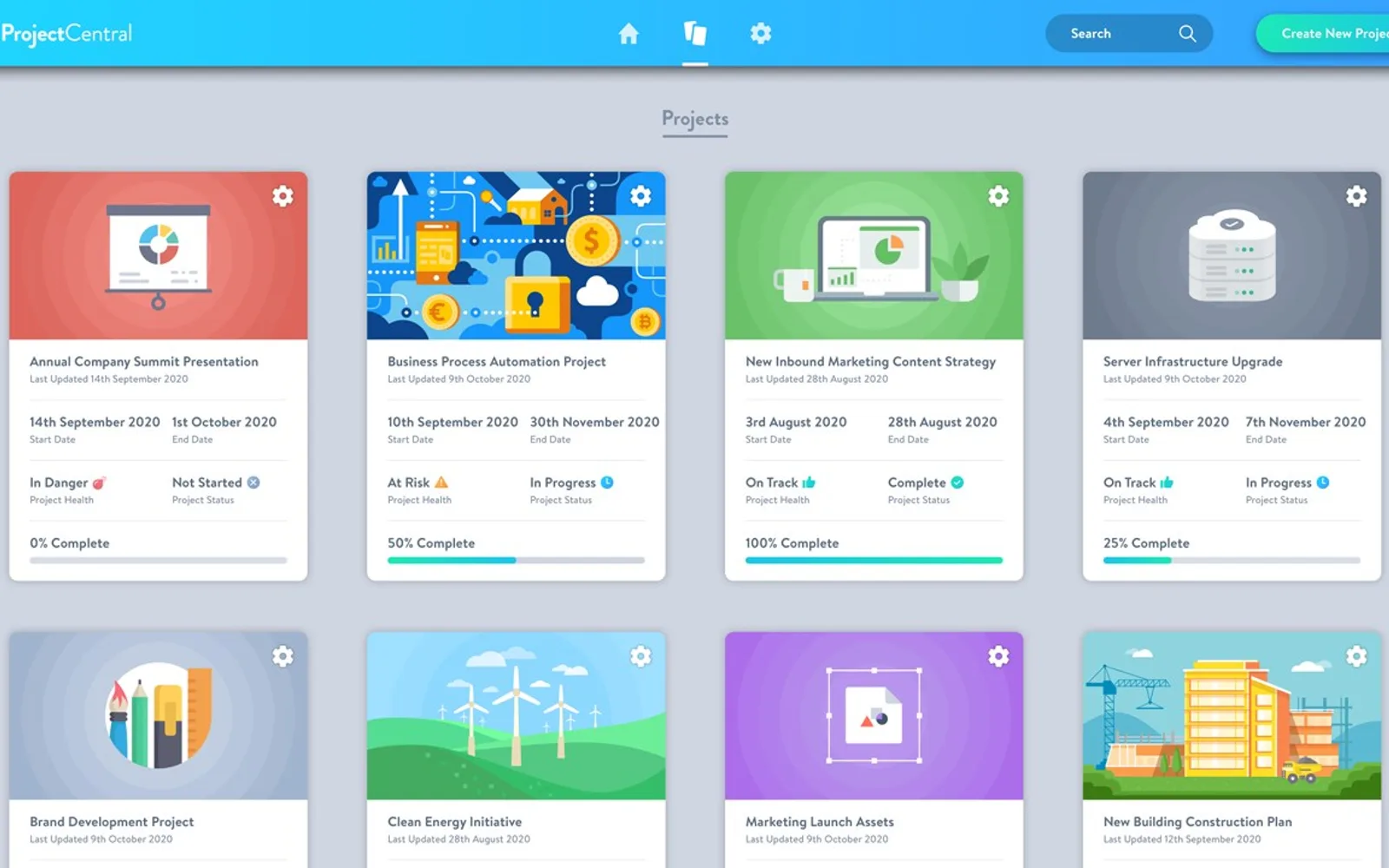Click the New Building Construction thumbnail
Viewport: 1389px width, 868px height.
pyautogui.click(x=1232, y=715)
